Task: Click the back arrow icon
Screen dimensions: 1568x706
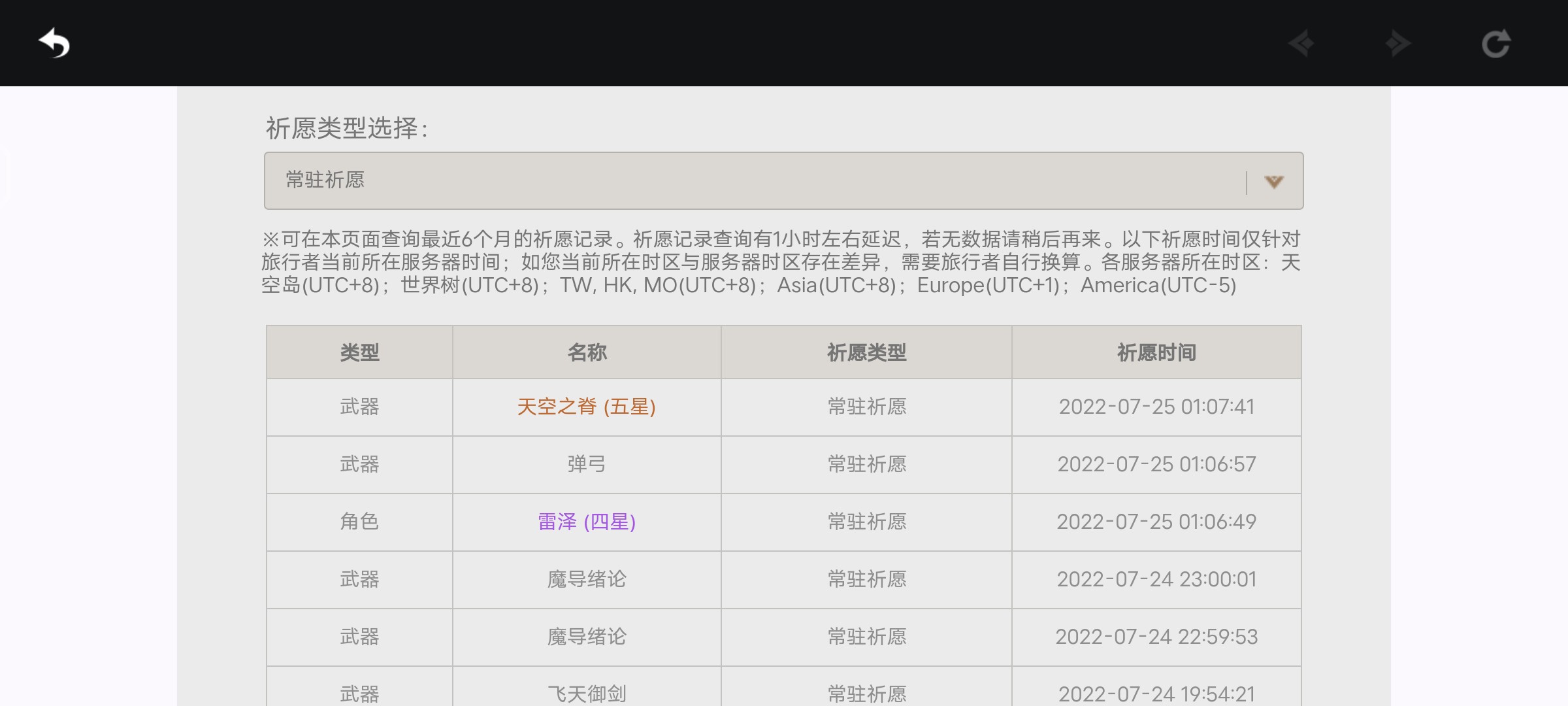Action: (54, 44)
